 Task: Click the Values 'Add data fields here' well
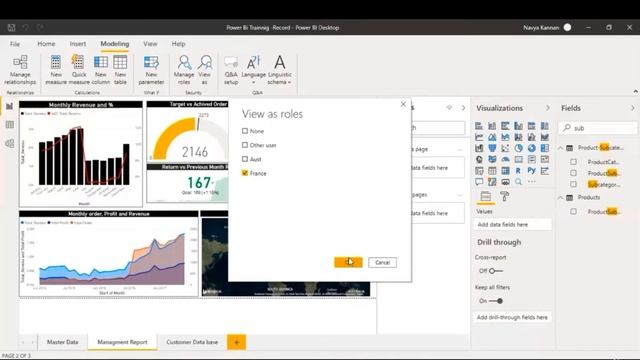[x=512, y=224]
